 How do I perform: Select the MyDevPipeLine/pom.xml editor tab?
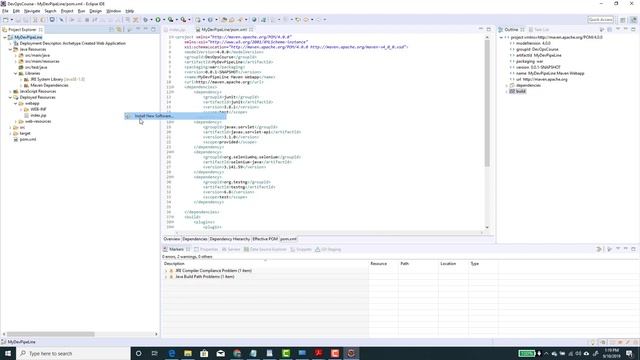(224, 29)
